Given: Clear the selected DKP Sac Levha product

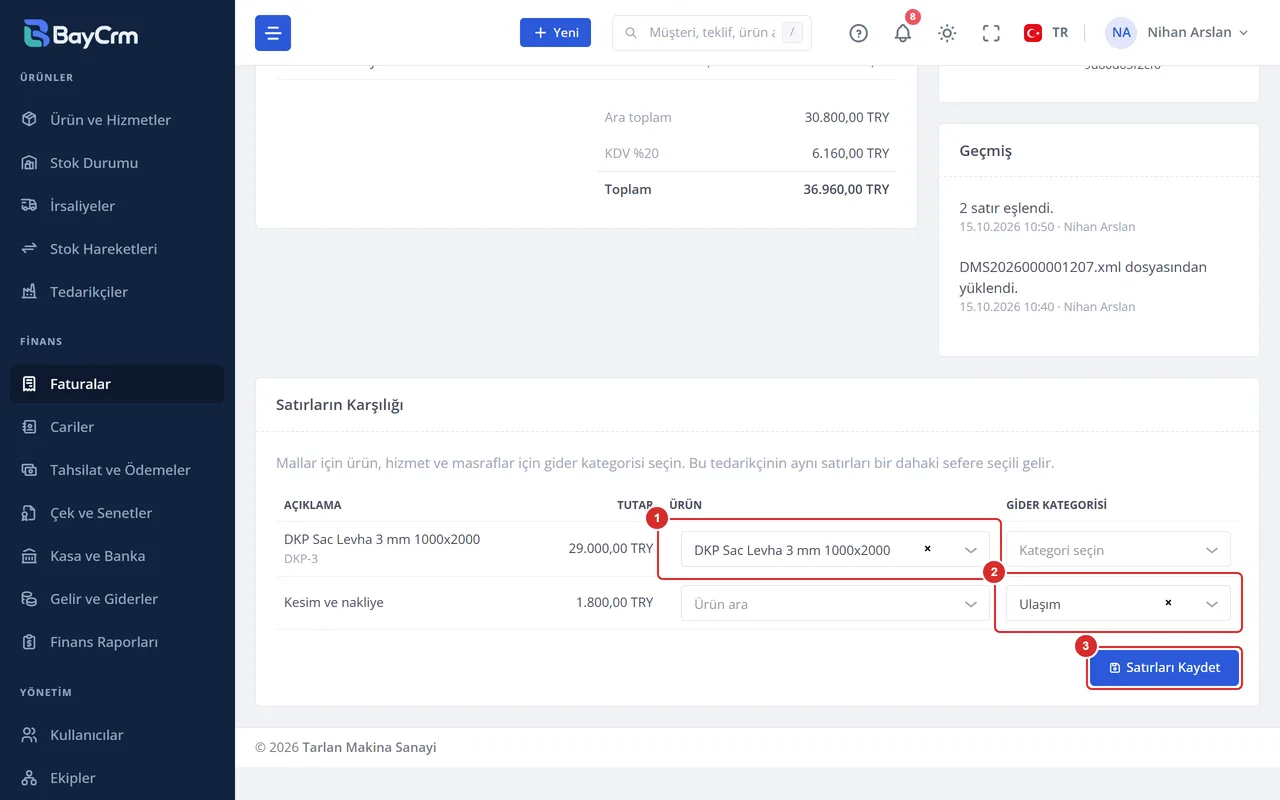Looking at the screenshot, I should tap(927, 549).
